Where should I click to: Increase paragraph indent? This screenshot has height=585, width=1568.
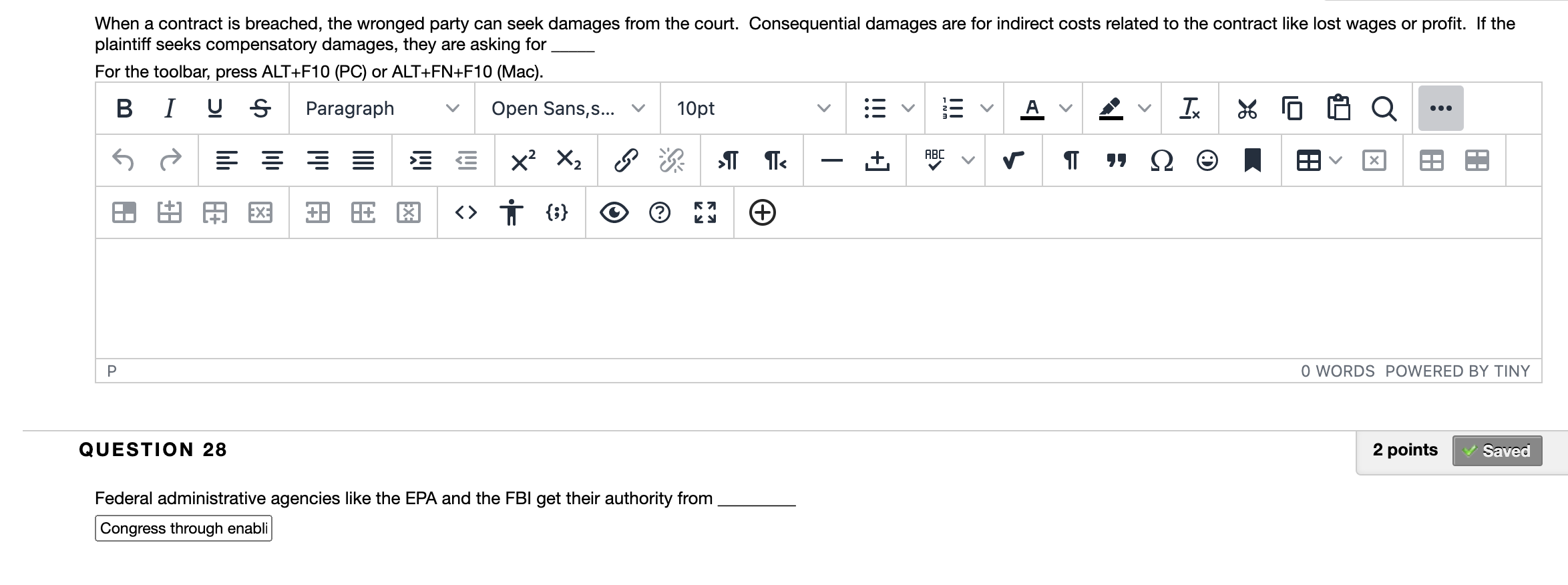pos(421,160)
